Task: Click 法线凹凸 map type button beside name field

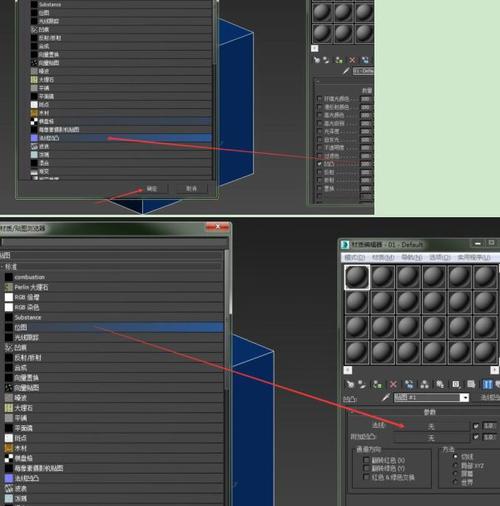Action: [x=490, y=397]
